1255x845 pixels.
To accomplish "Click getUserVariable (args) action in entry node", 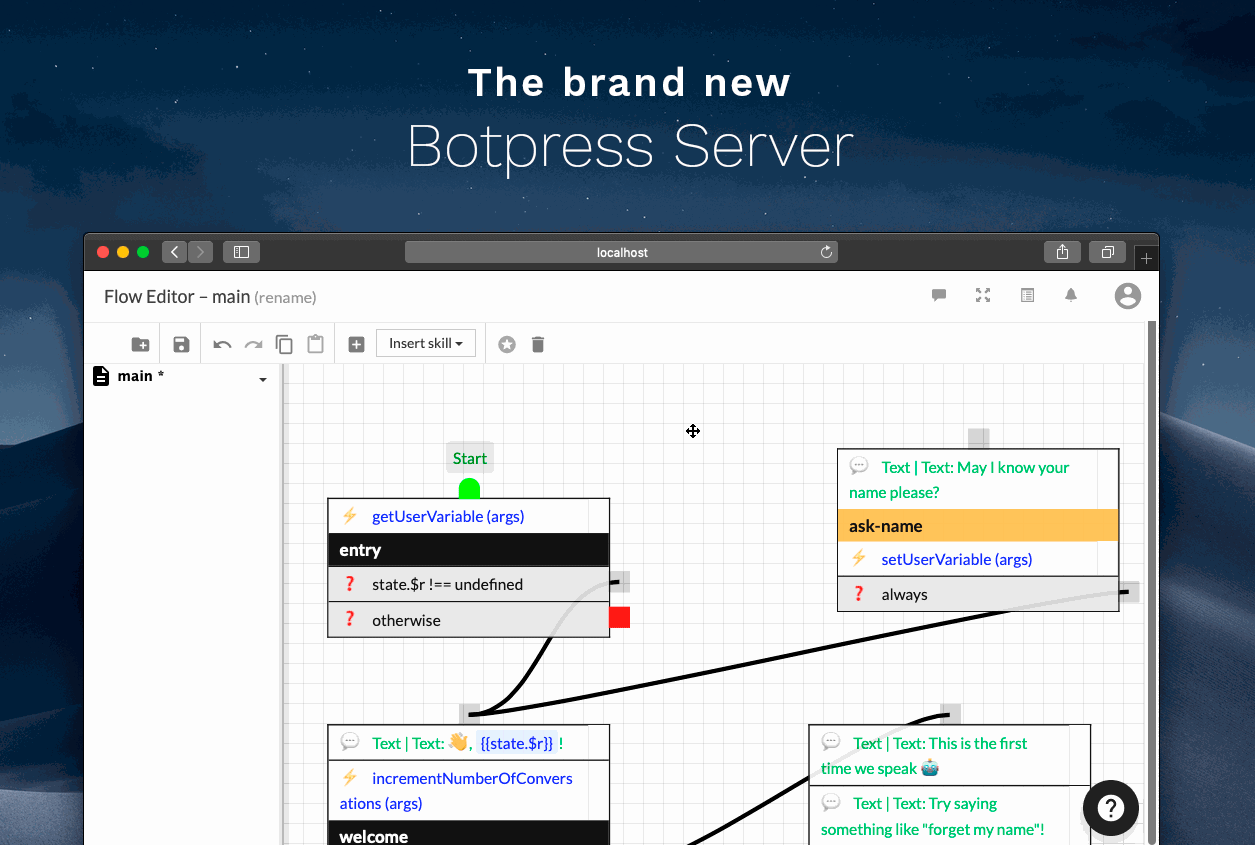I will coord(448,516).
